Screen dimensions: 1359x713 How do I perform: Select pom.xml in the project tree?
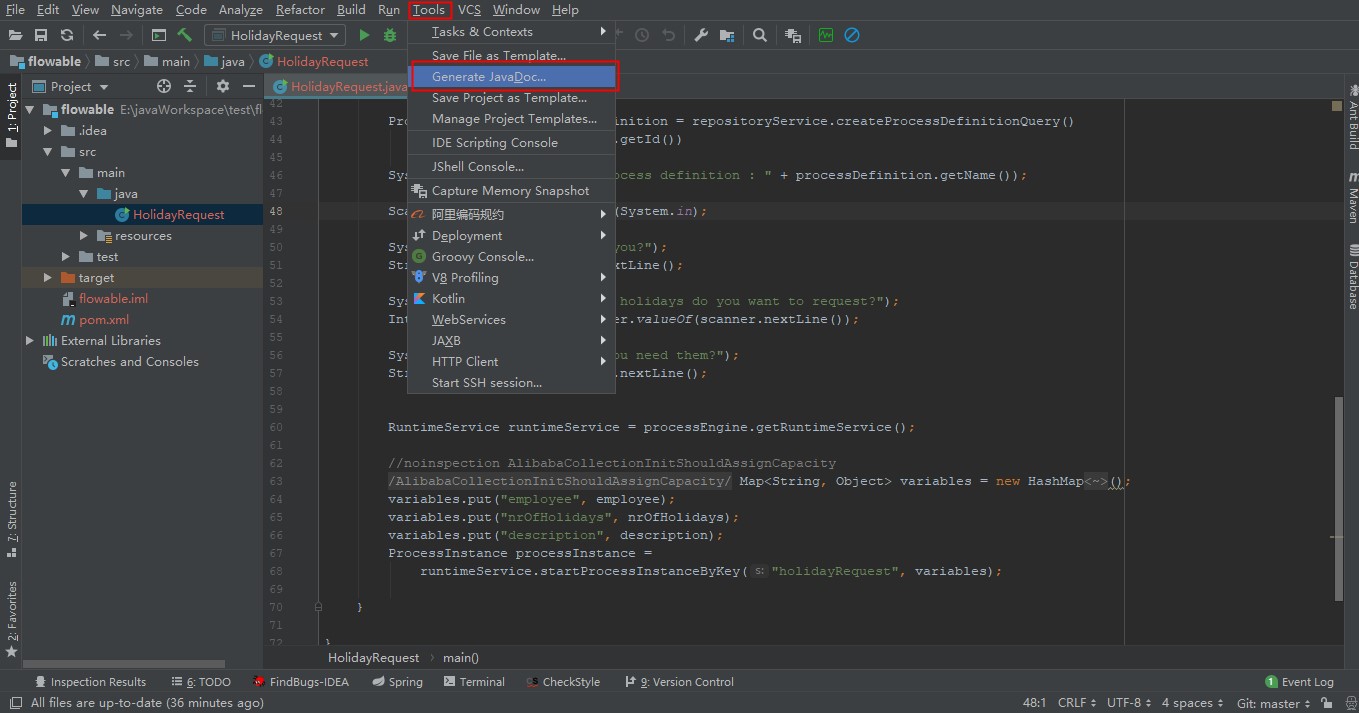104,320
